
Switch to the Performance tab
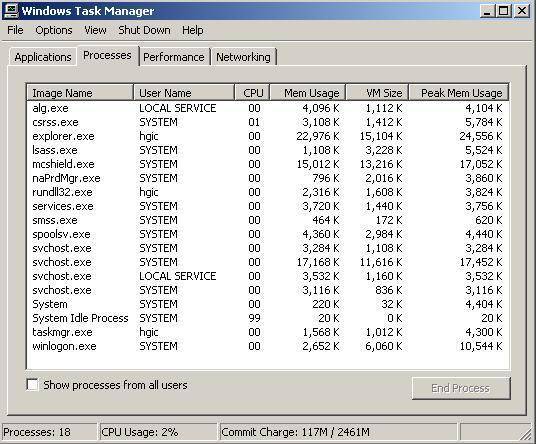tap(174, 57)
